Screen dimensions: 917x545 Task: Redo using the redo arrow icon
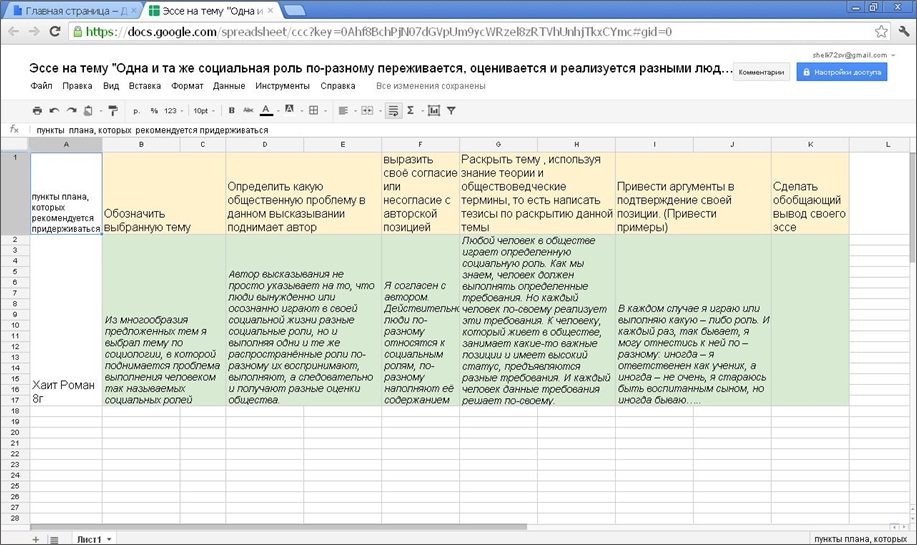[x=71, y=111]
